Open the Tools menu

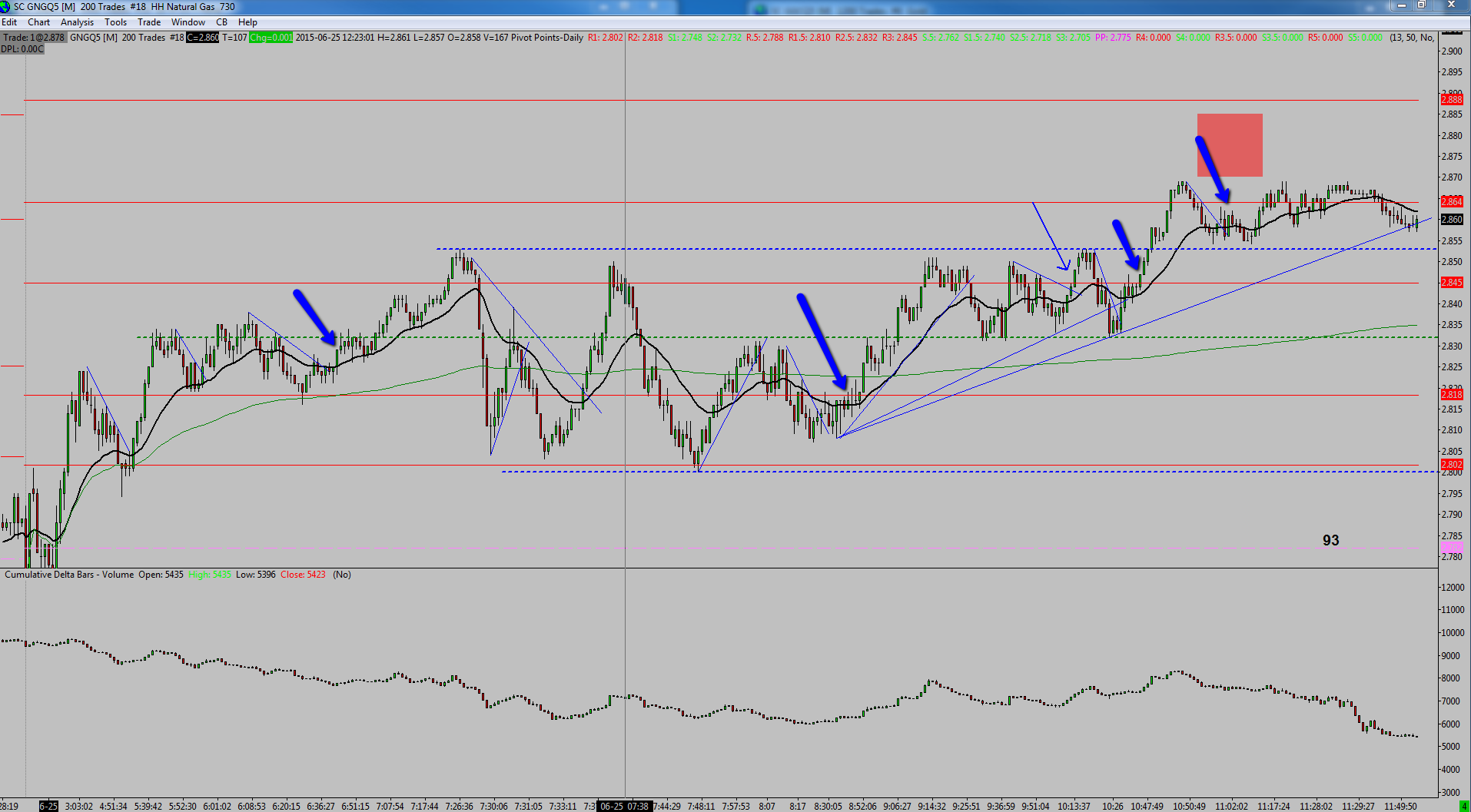115,22
